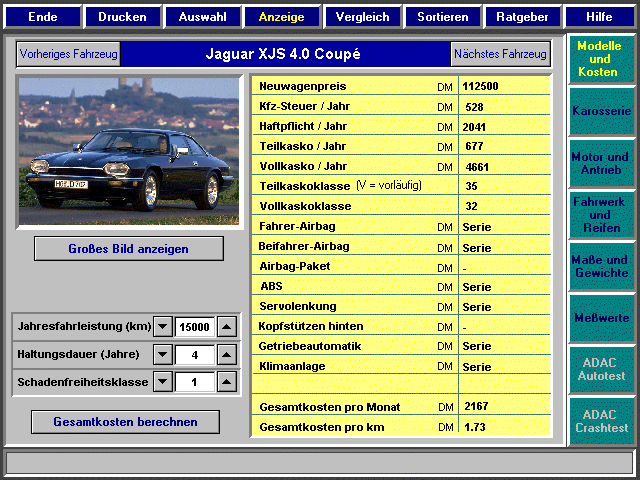Open the Drucken menu

tap(122, 17)
